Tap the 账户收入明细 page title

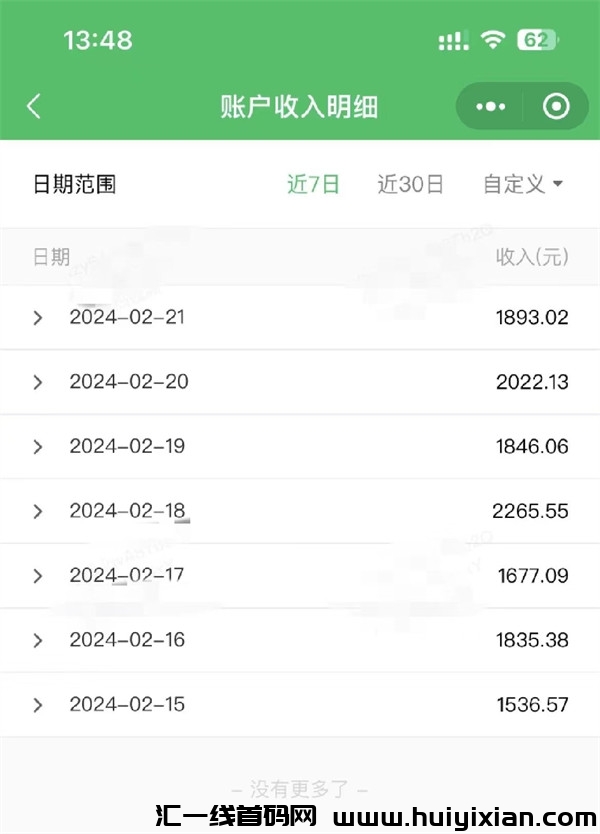pyautogui.click(x=299, y=107)
